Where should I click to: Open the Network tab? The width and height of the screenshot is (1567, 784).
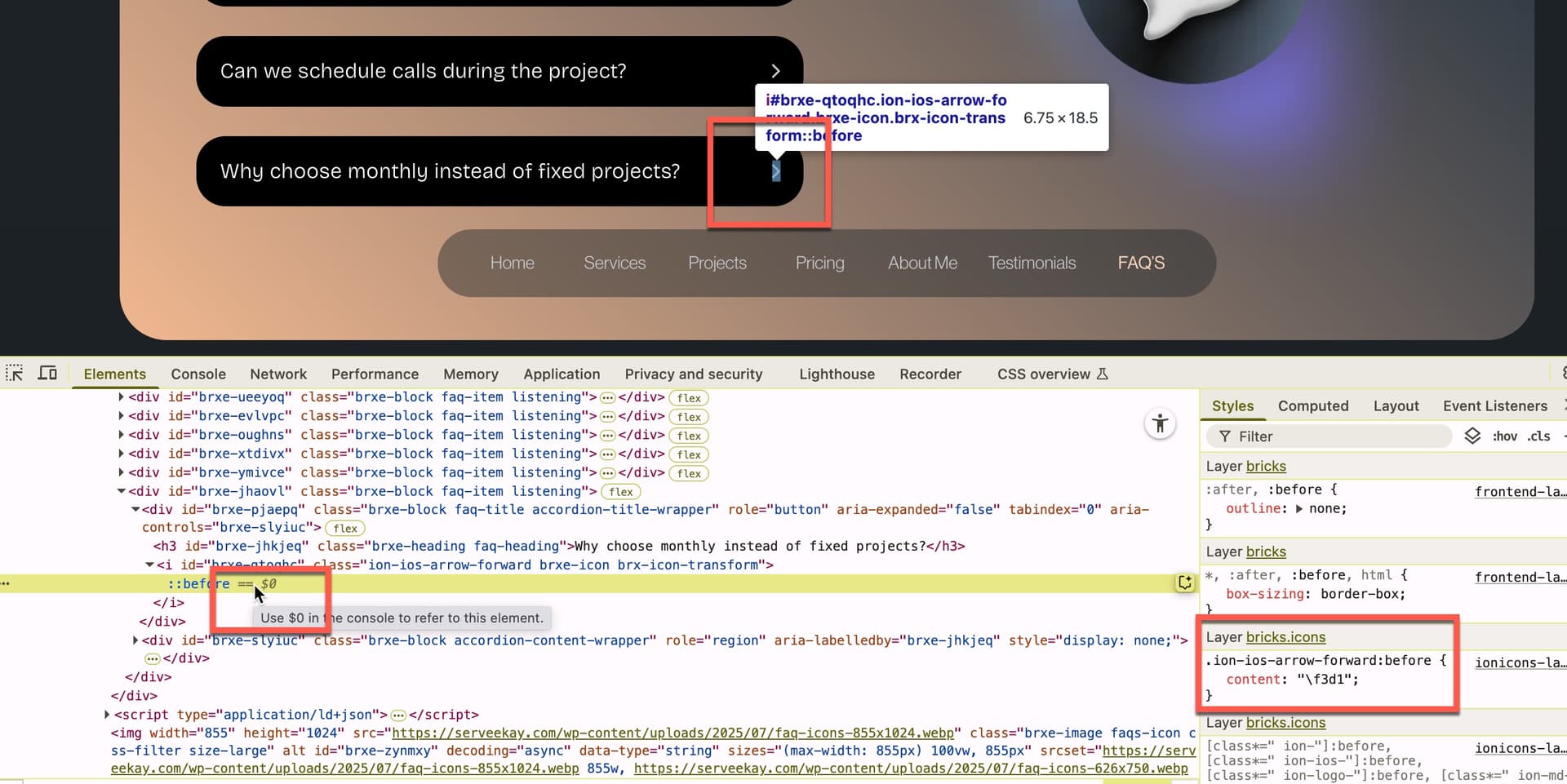(278, 374)
